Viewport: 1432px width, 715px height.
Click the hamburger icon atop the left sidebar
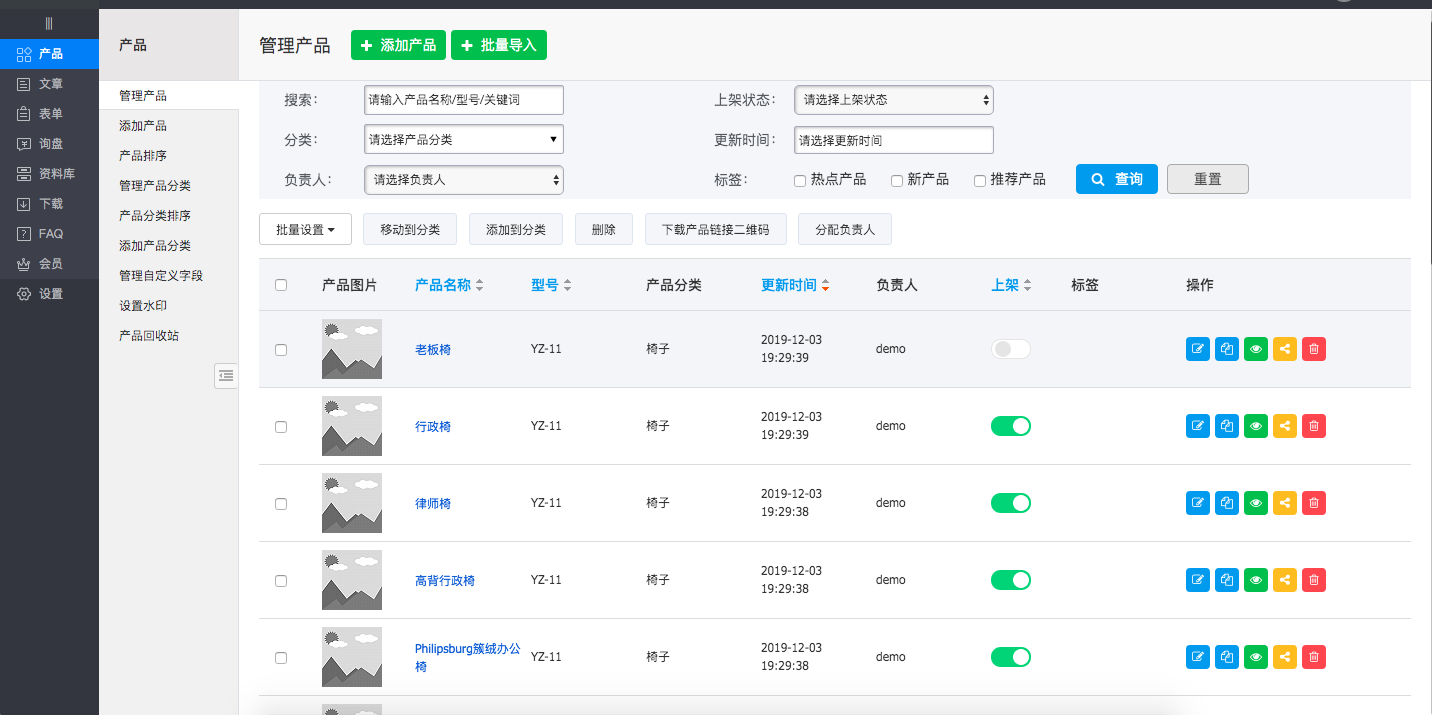point(49,23)
